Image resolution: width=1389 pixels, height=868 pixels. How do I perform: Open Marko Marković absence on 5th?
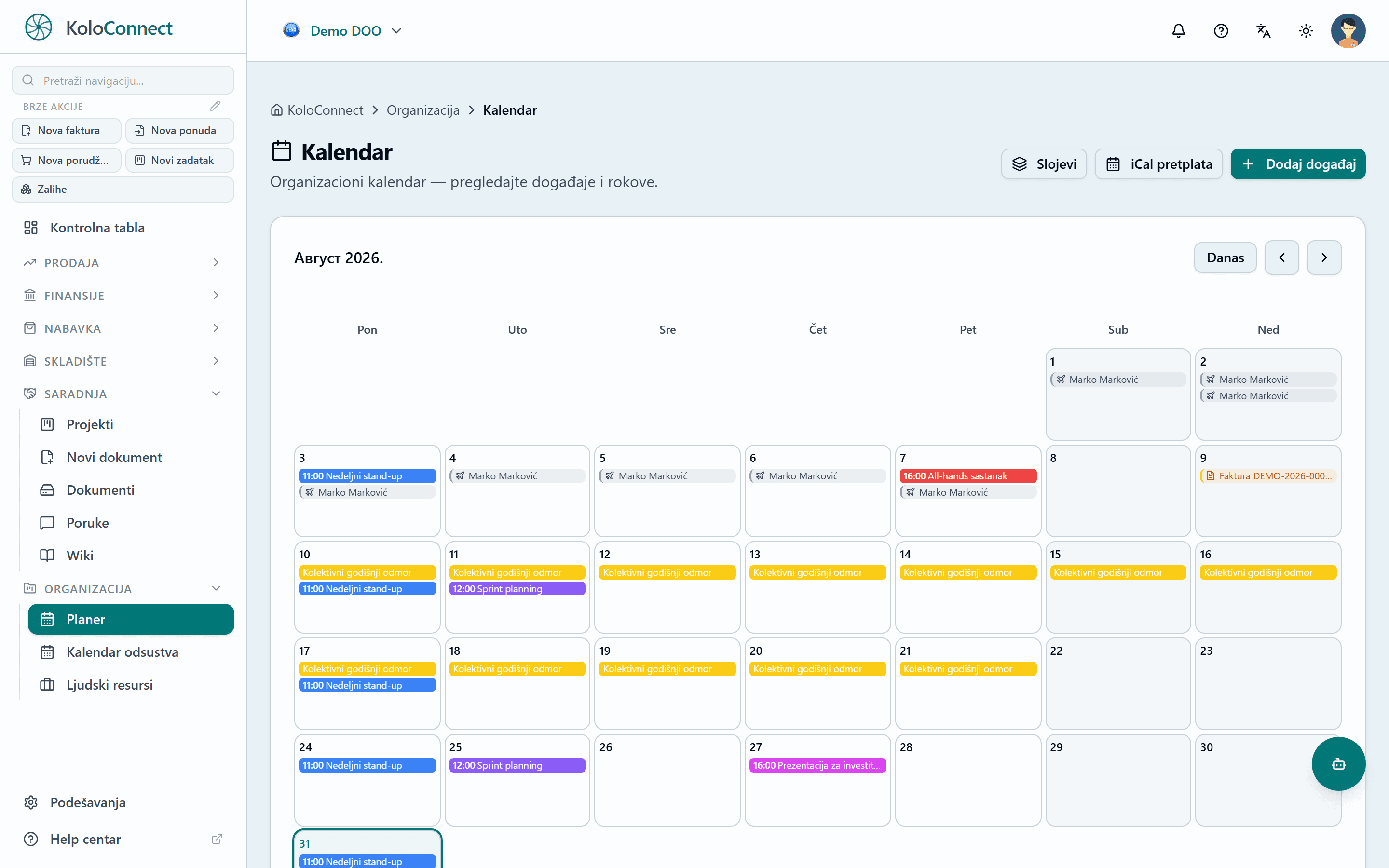[x=667, y=476]
